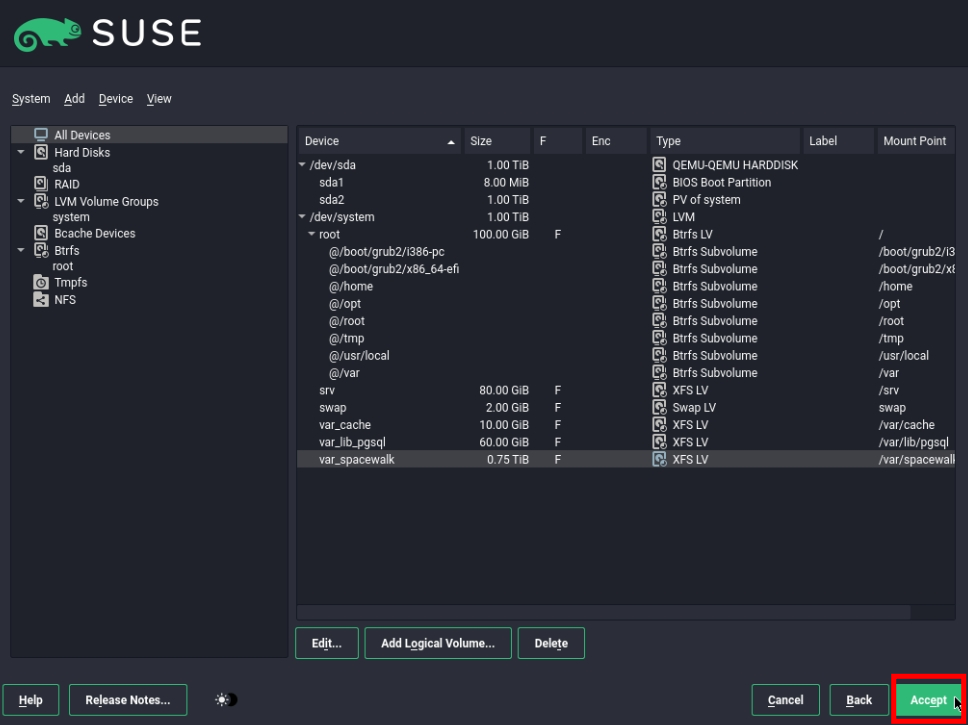Sort by Device column header arrow
The image size is (968, 725).
point(451,141)
